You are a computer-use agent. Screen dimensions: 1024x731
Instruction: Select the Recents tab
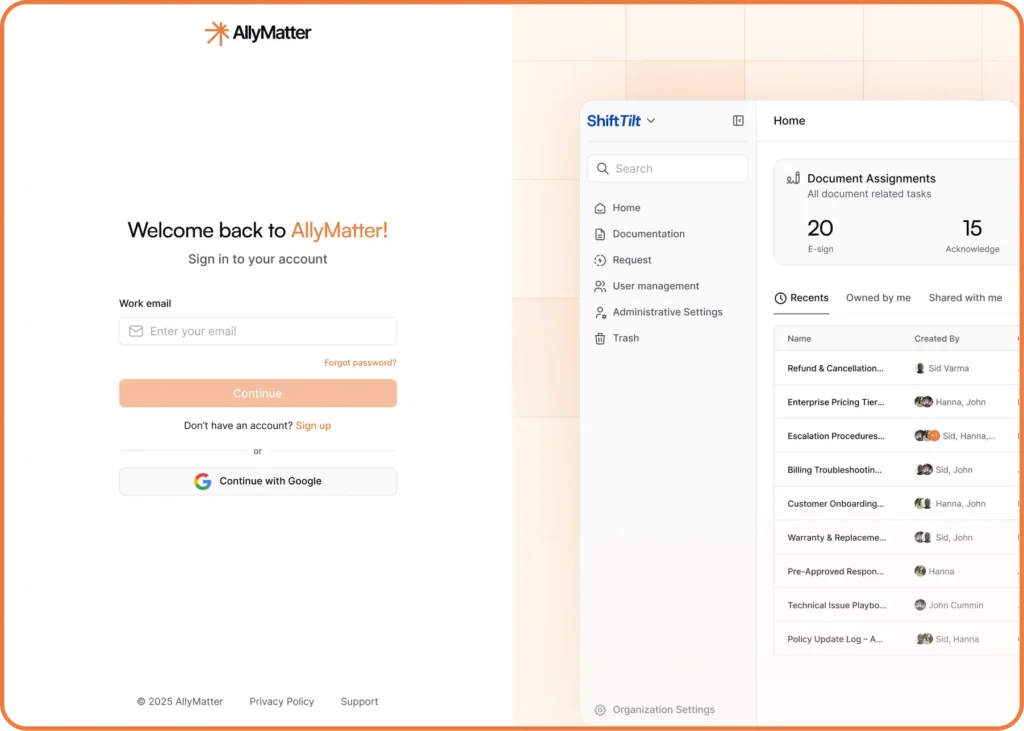click(802, 297)
